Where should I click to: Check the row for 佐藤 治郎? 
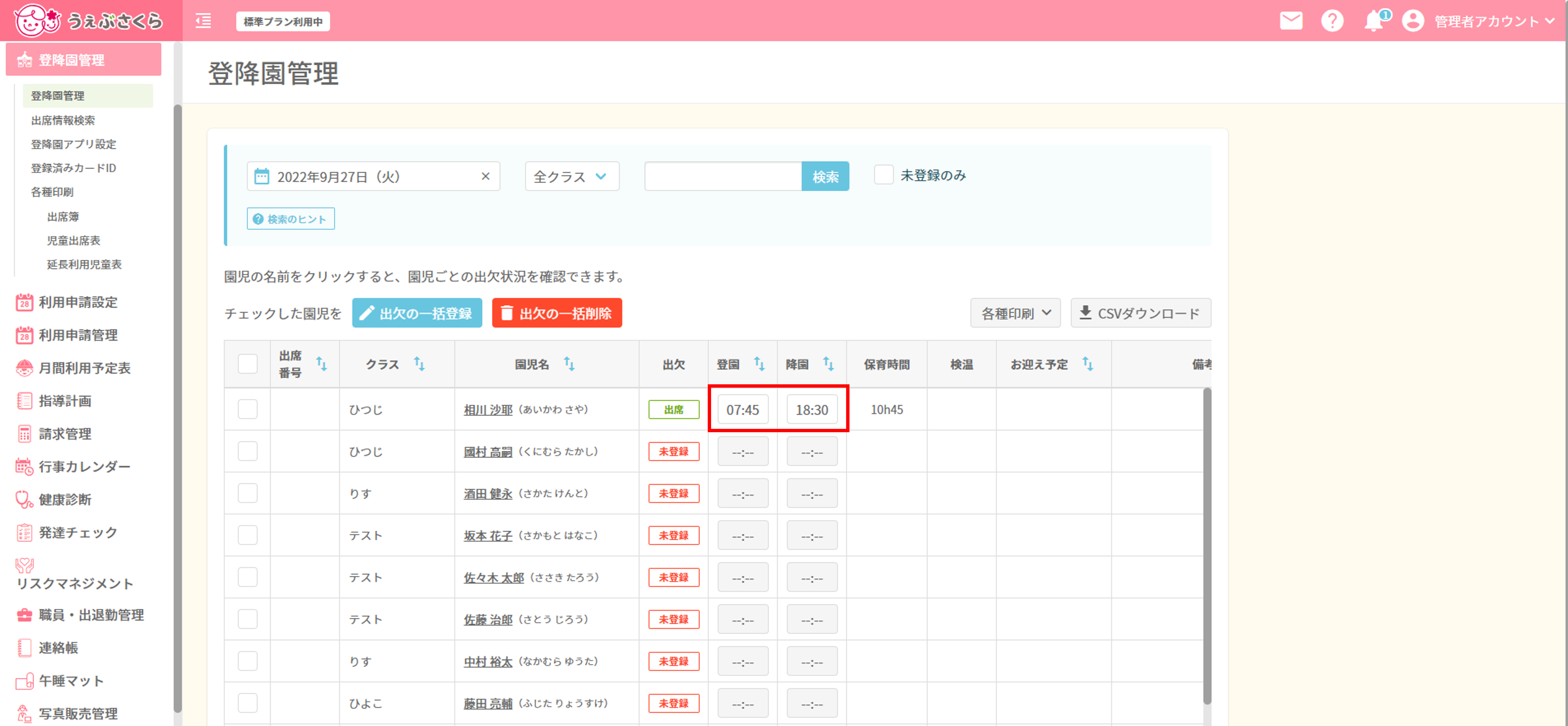pyautogui.click(x=248, y=619)
